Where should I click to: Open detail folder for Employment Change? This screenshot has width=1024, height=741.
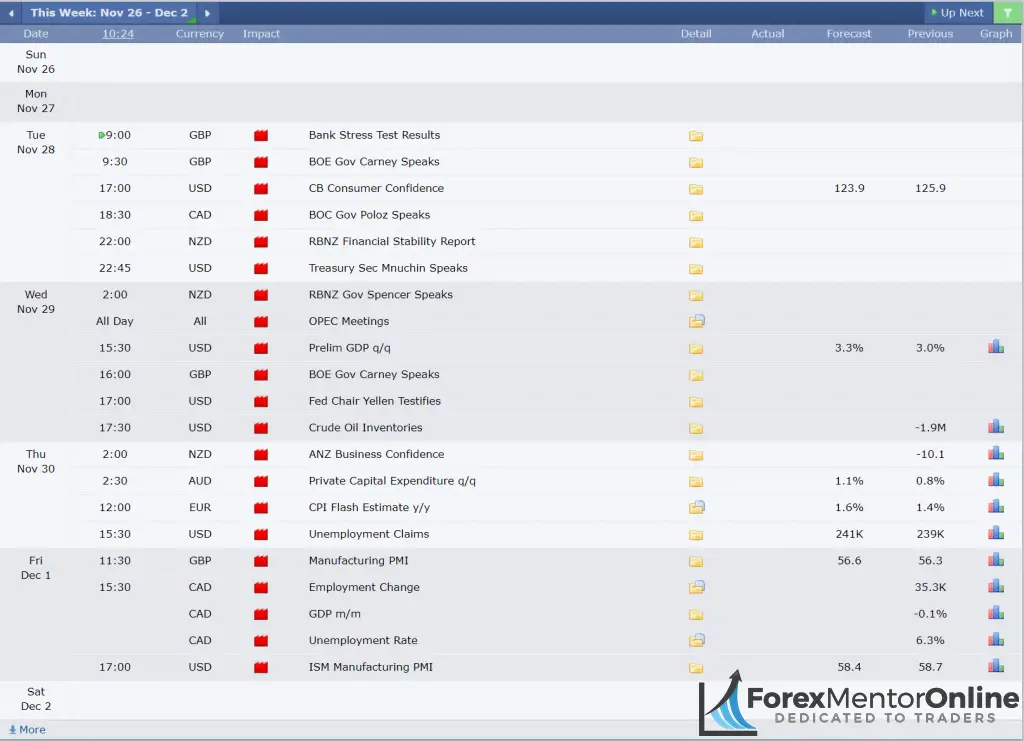(x=696, y=588)
